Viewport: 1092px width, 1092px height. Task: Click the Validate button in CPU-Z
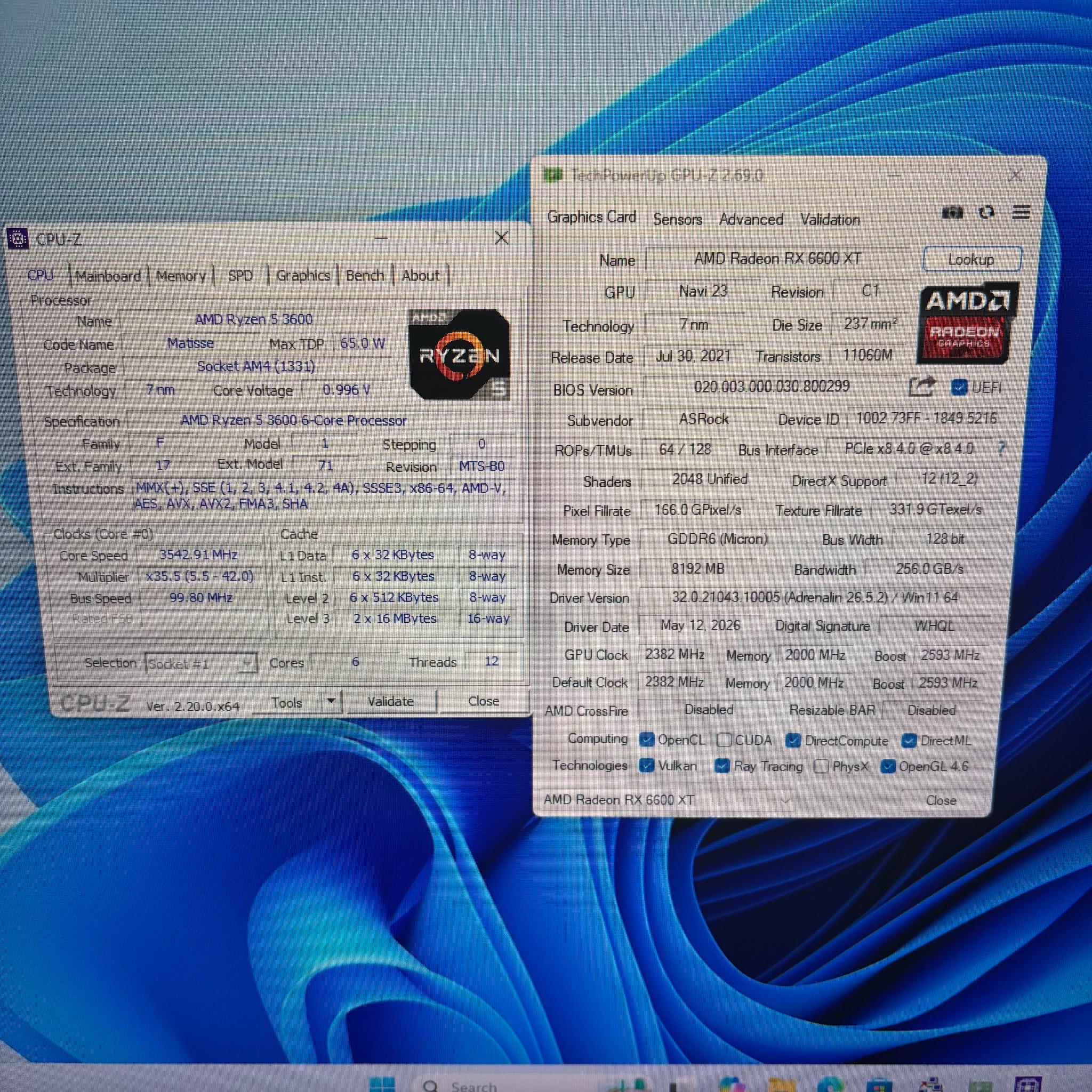click(x=390, y=702)
